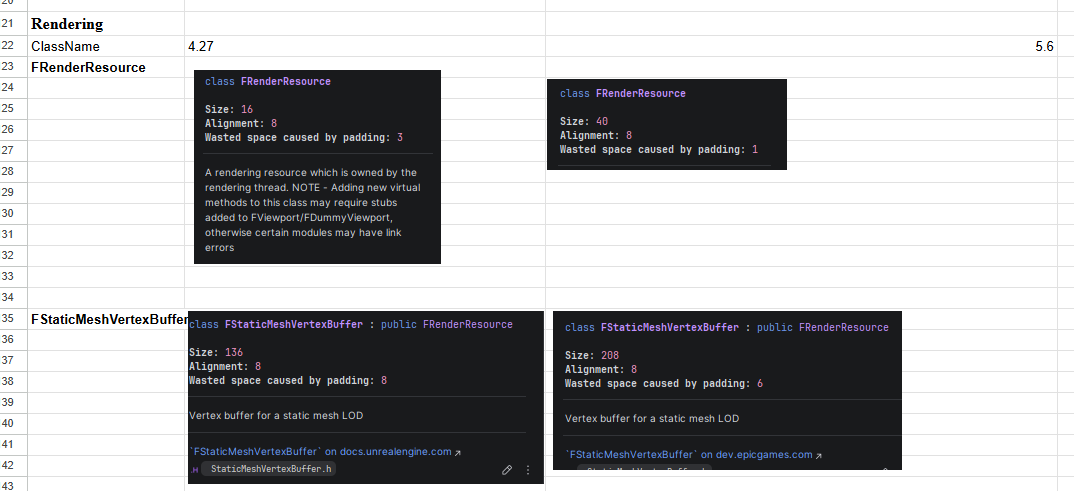Click 'Wasted space caused by padding: 8' line
This screenshot has height=491, width=1074.
click(288, 380)
